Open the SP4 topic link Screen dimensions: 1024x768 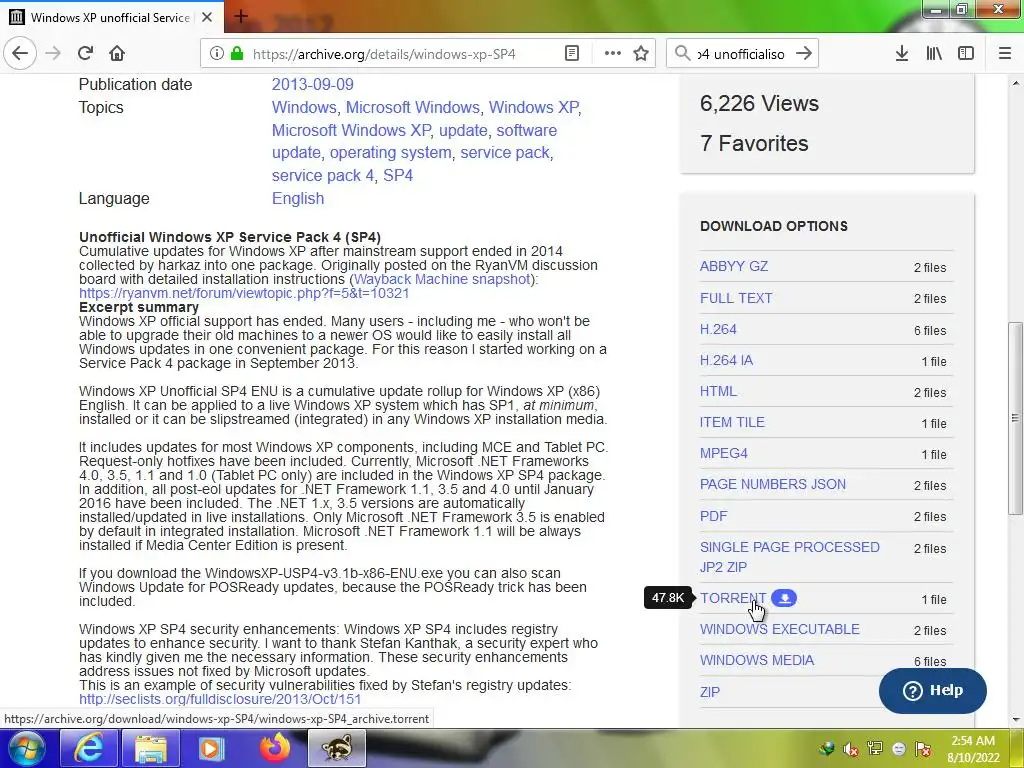pos(398,175)
